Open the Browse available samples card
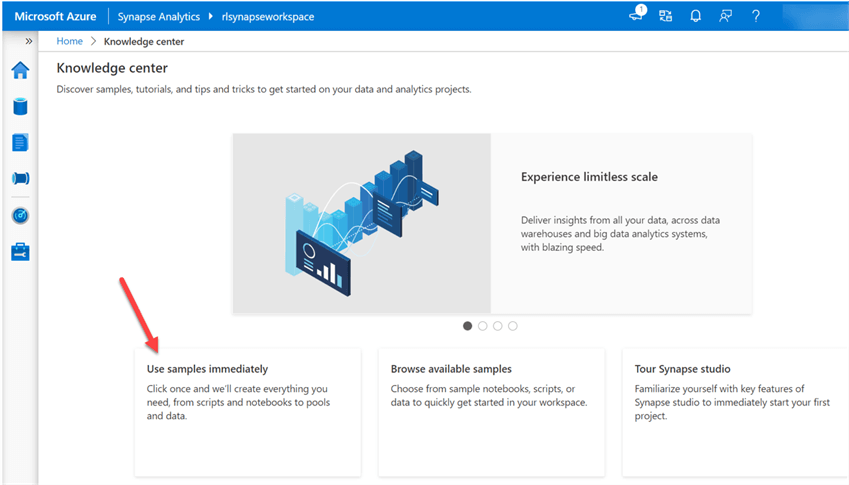The height and width of the screenshot is (485, 849). click(491, 411)
